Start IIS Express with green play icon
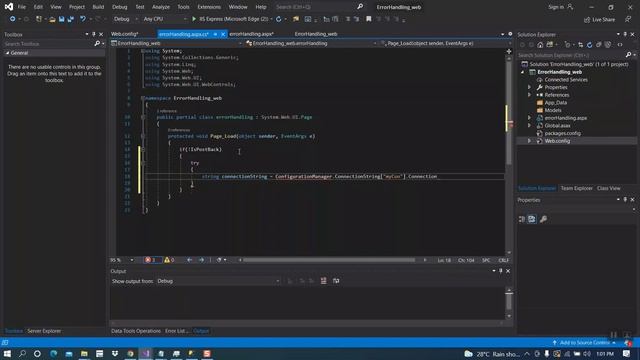This screenshot has width=640, height=360. 194,19
